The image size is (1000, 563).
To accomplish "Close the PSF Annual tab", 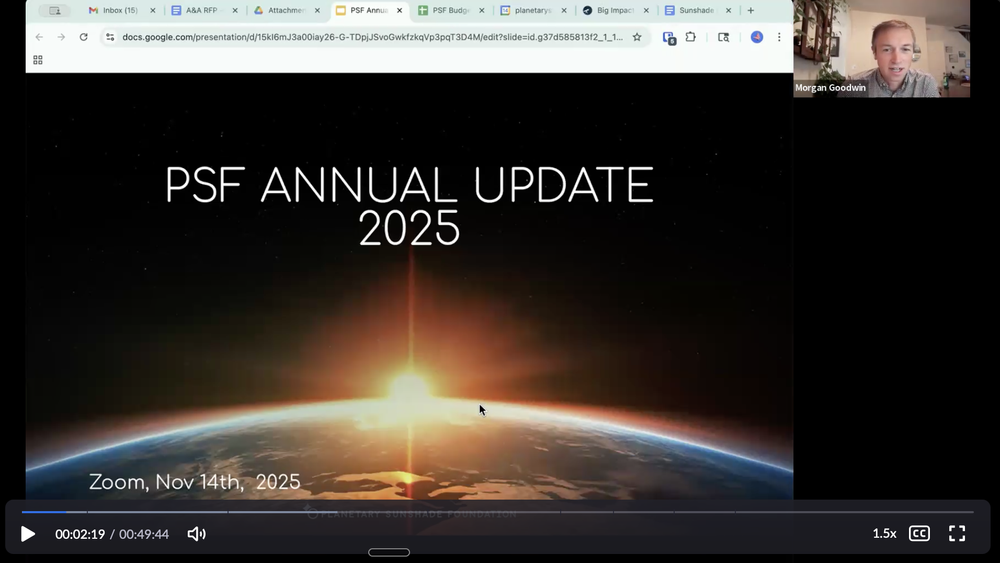I will (399, 10).
